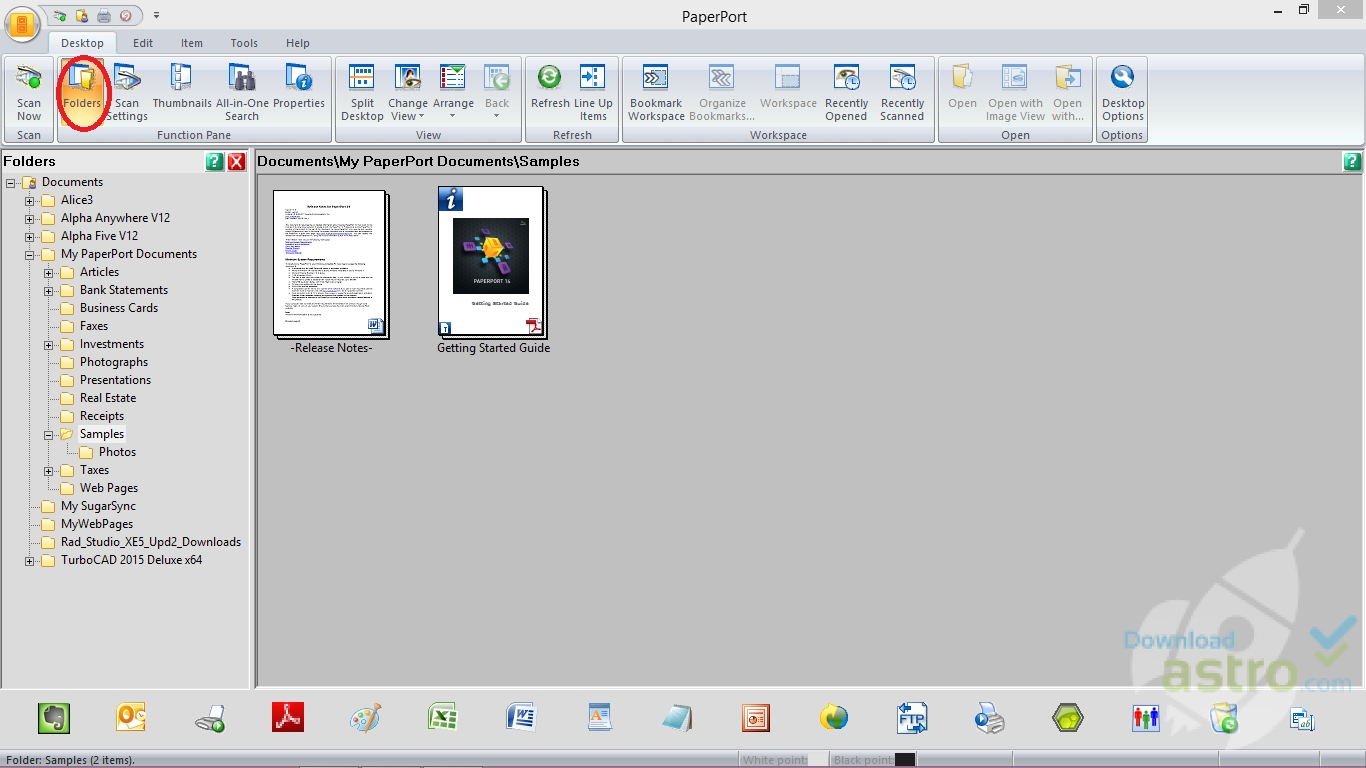Collapse the Documents root node
This screenshot has width=1366, height=768.
[10, 182]
